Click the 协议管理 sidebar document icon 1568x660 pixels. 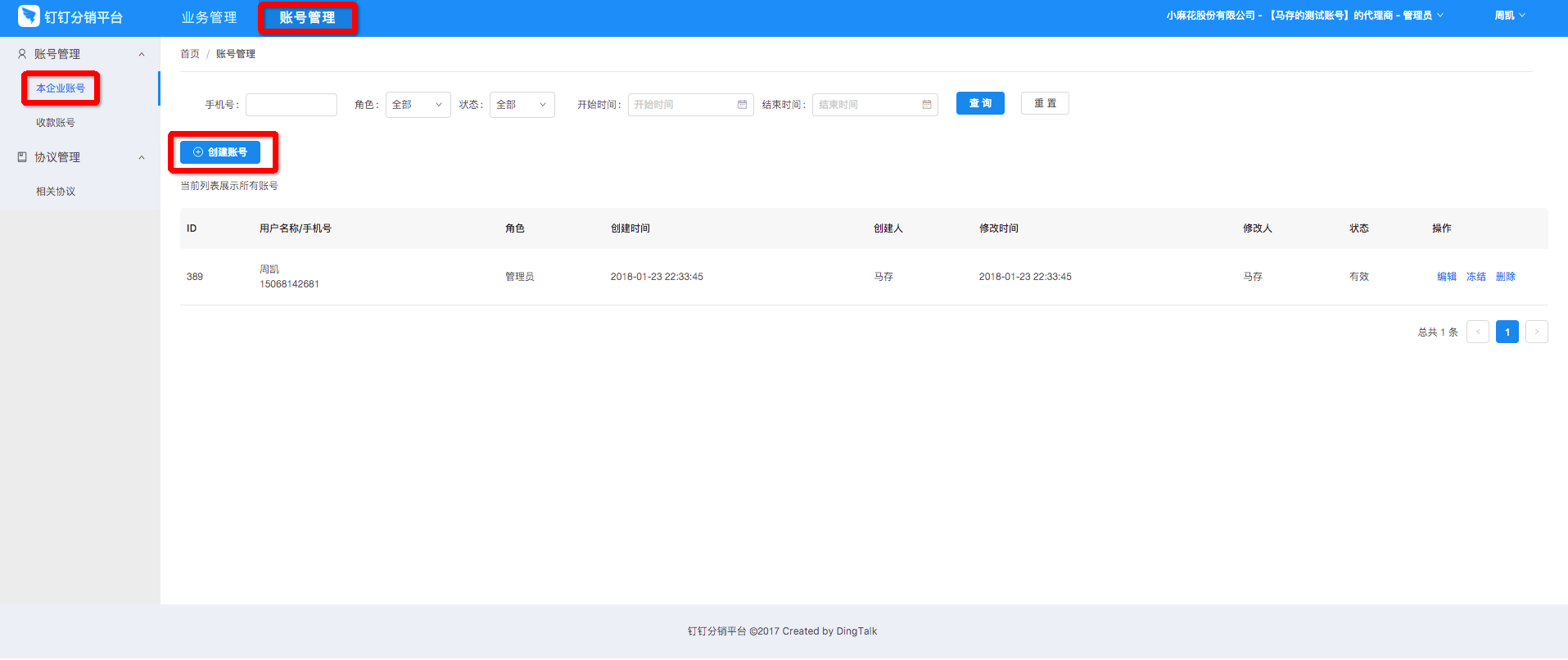(22, 157)
